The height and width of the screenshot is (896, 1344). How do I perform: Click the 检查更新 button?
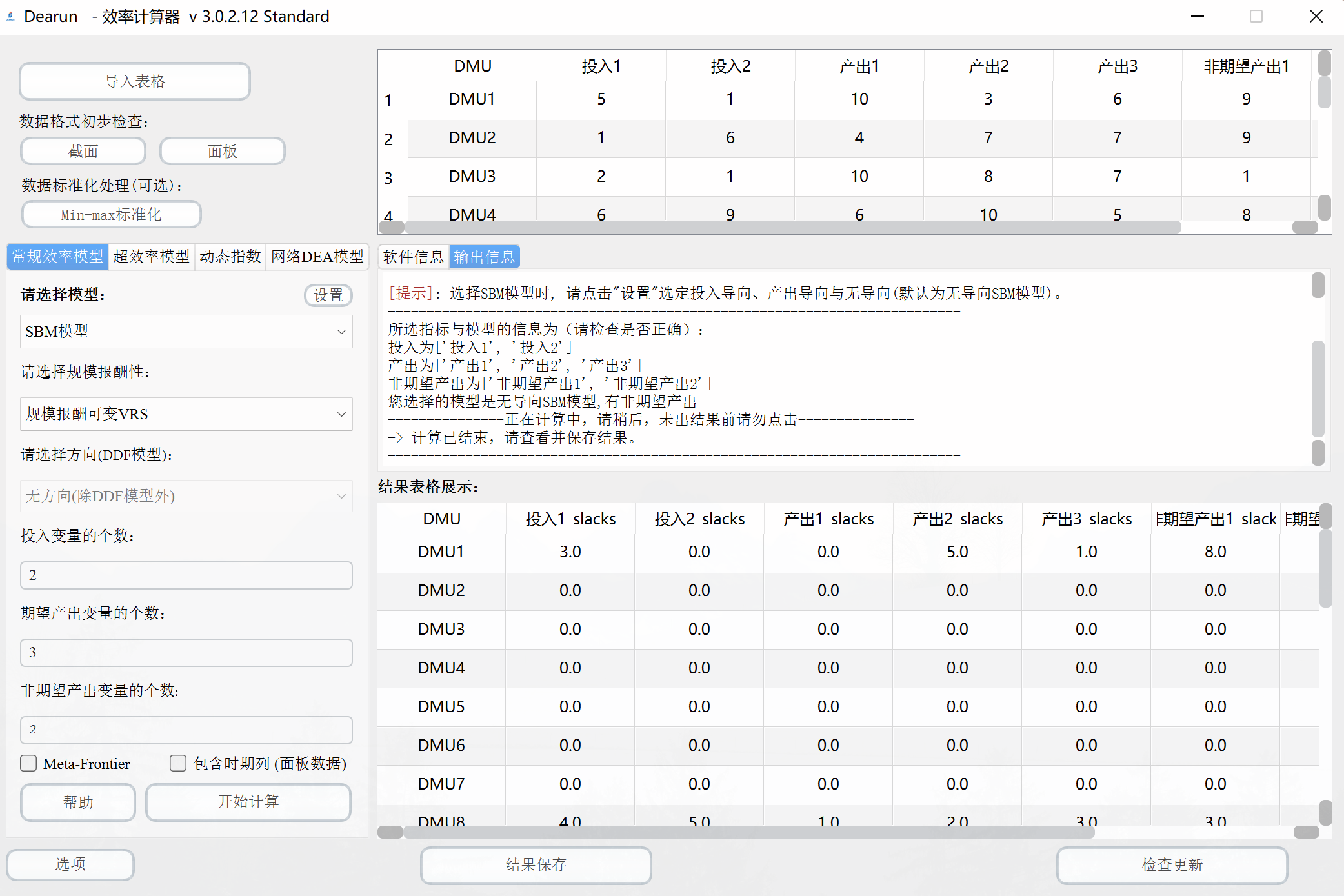pyautogui.click(x=1171, y=864)
